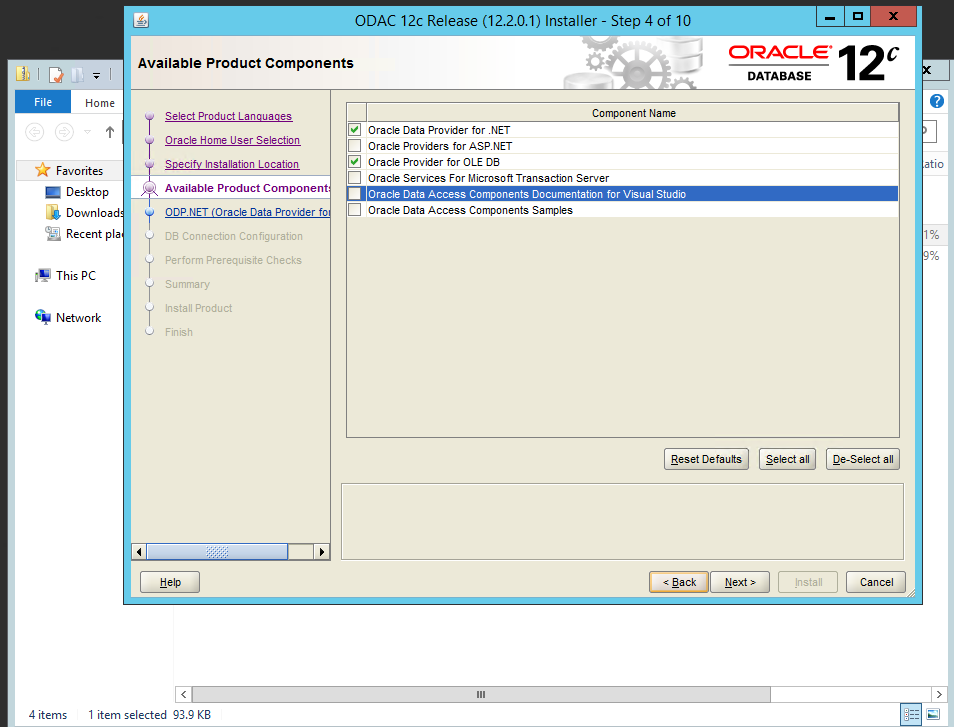954x727 pixels.
Task: Enable Oracle Providers for ASP.NET checkbox
Action: click(355, 145)
